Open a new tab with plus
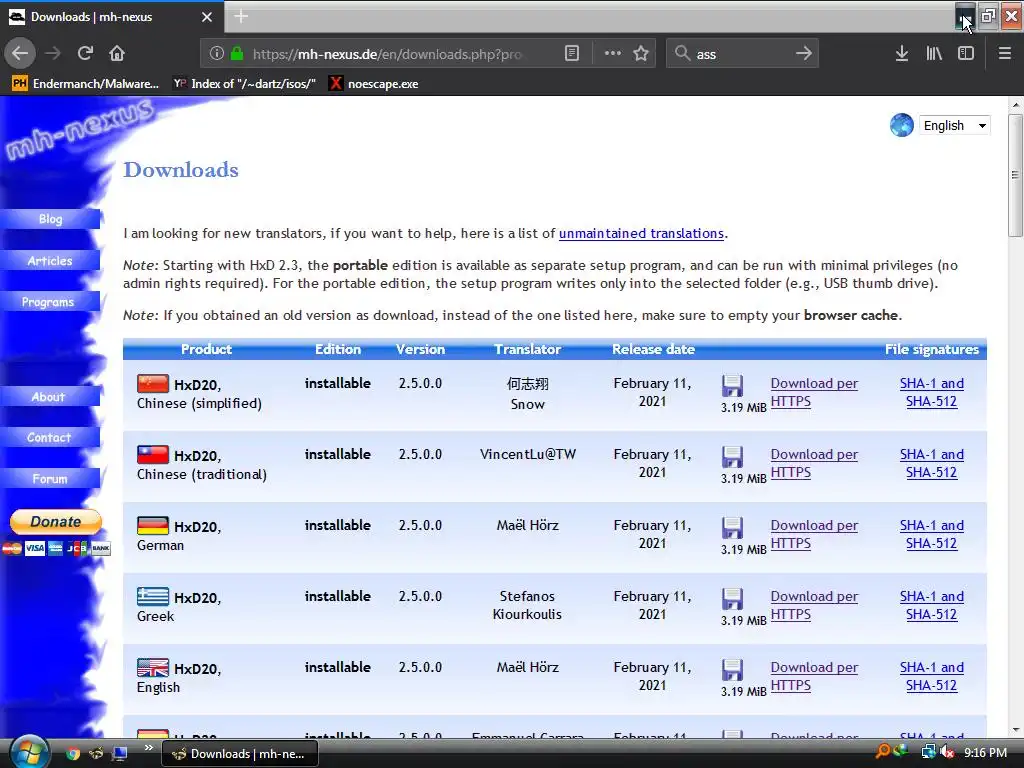1024x768 pixels. point(241,17)
